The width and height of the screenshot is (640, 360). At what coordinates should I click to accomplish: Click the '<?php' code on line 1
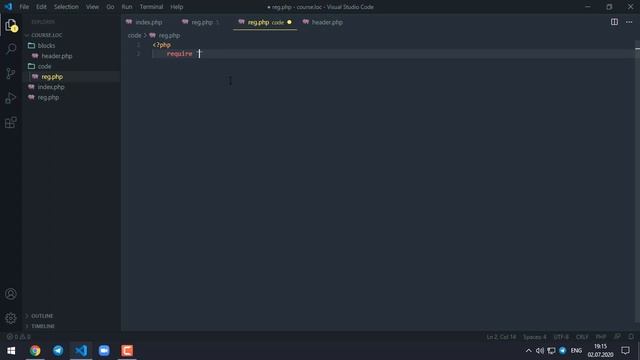coord(162,45)
